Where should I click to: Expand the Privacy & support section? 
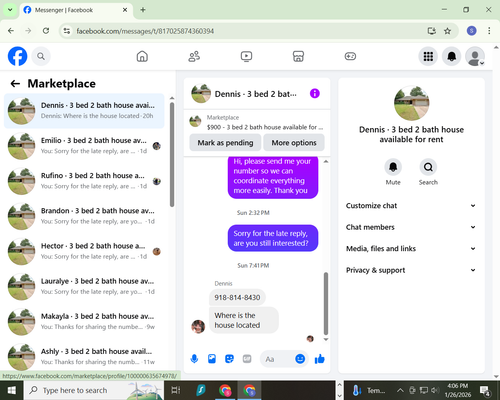[411, 270]
